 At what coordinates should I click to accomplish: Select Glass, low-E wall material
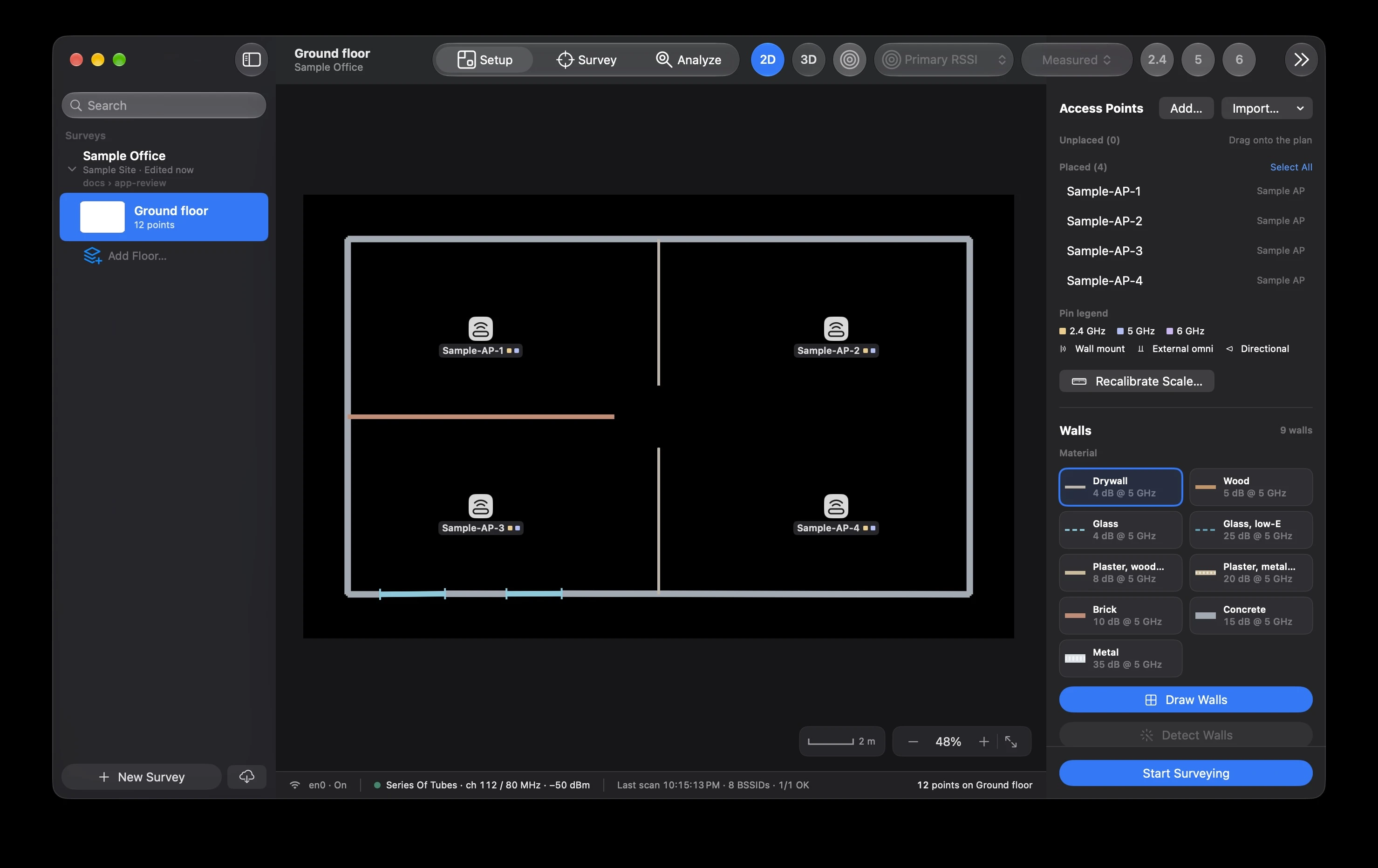pos(1251,530)
